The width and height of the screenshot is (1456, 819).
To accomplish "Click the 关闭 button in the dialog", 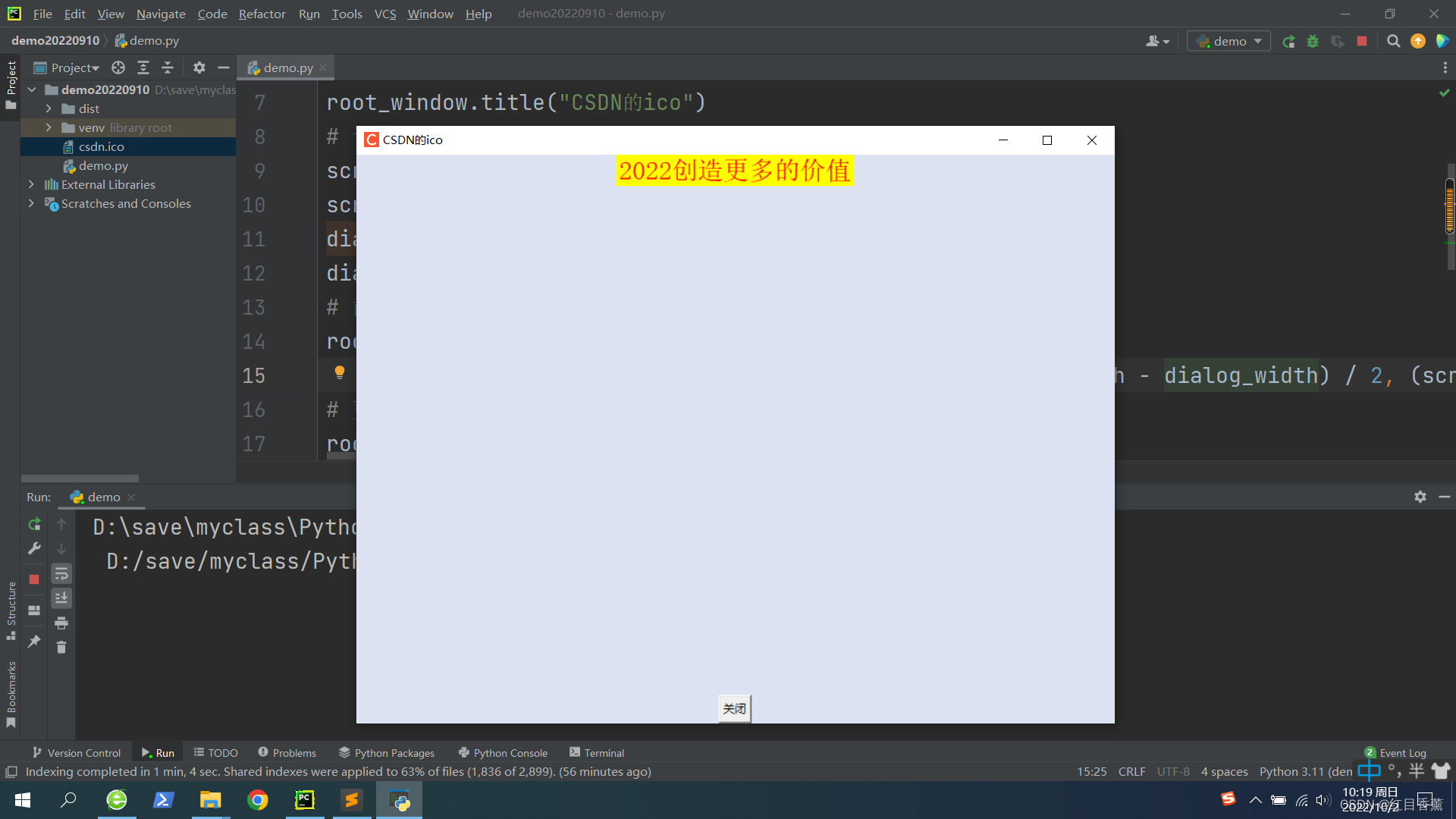I will click(x=734, y=709).
